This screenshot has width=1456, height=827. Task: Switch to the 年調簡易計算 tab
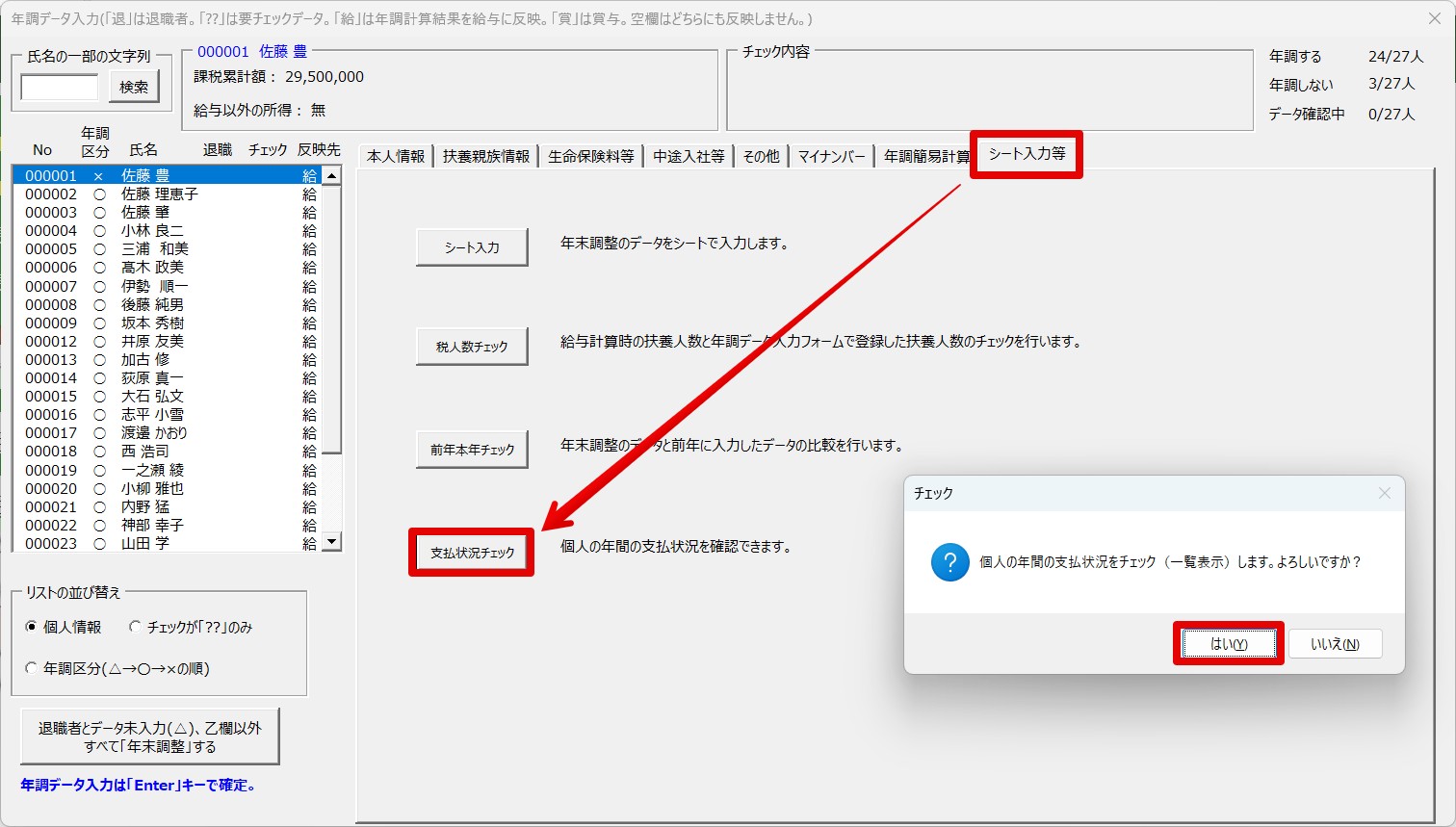925,156
